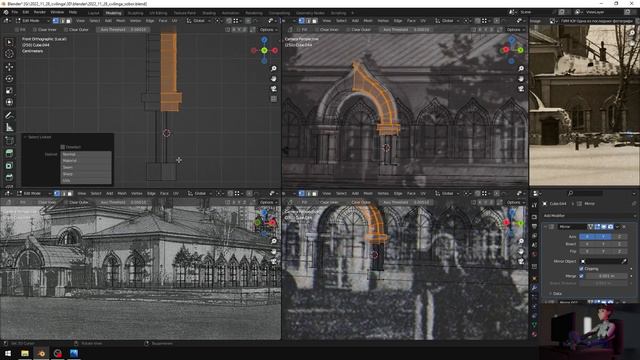Select the Measure tool

(x=9, y=128)
